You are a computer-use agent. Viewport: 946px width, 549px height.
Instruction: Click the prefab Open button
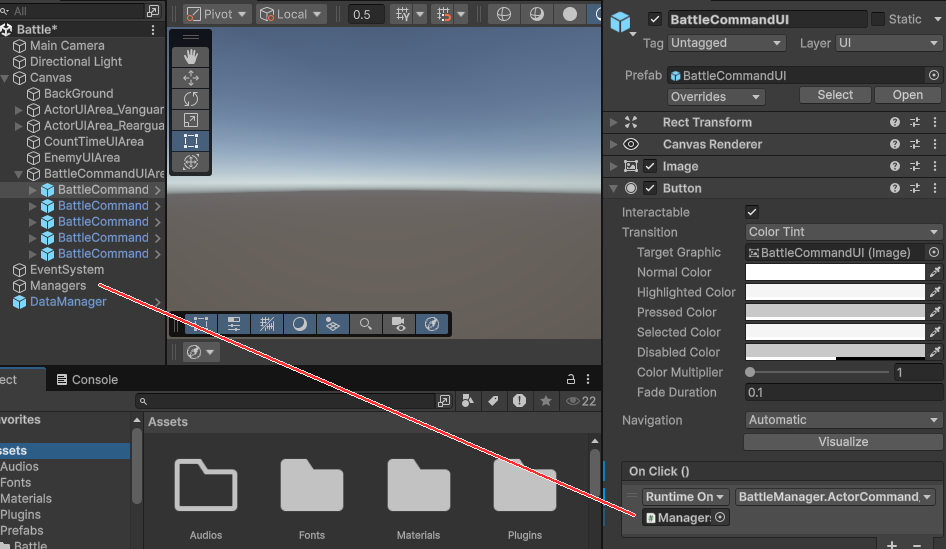click(x=907, y=95)
